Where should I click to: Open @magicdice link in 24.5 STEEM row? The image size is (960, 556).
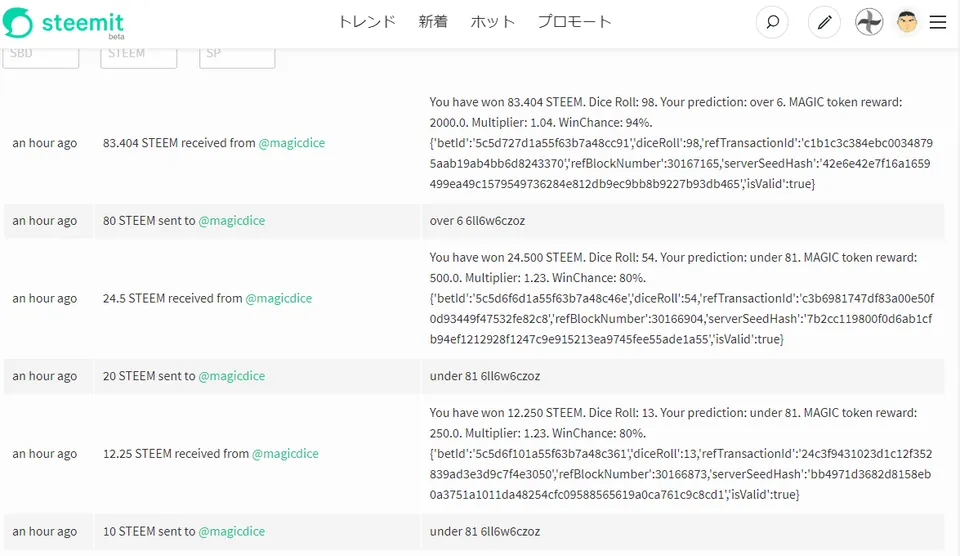(x=279, y=298)
